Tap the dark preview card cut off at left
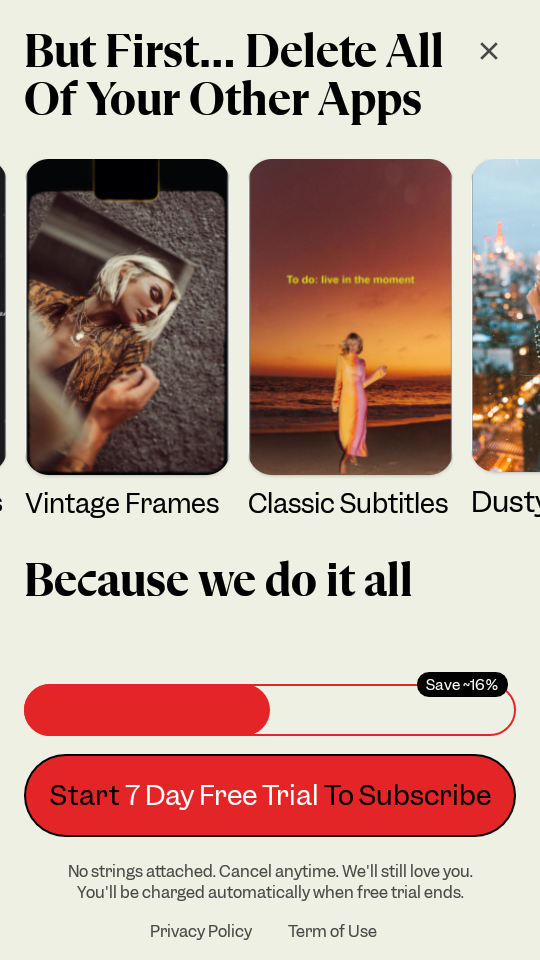Image resolution: width=540 pixels, height=960 pixels. tap(2, 315)
